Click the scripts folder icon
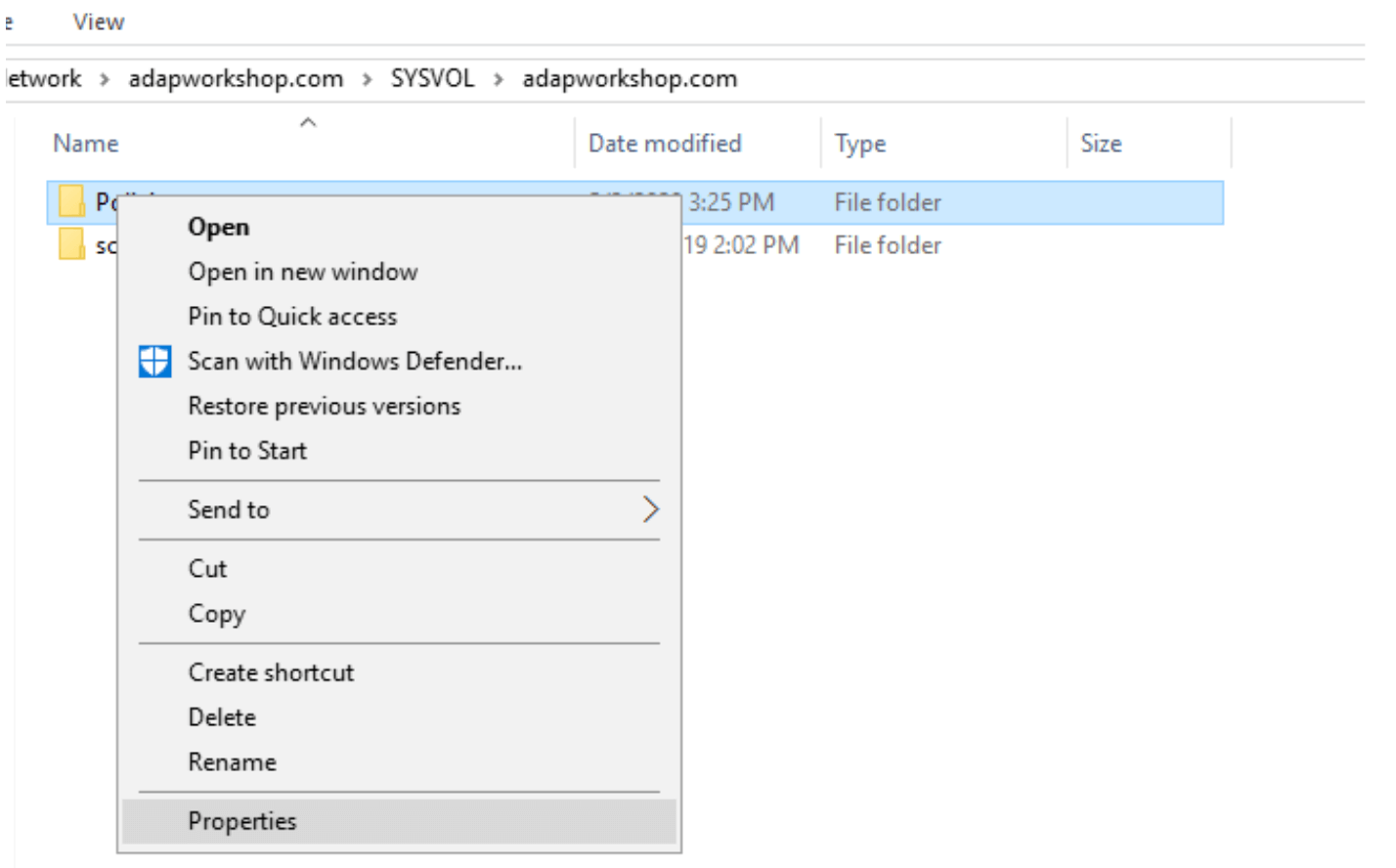This screenshot has width=1396, height=868. tap(71, 244)
